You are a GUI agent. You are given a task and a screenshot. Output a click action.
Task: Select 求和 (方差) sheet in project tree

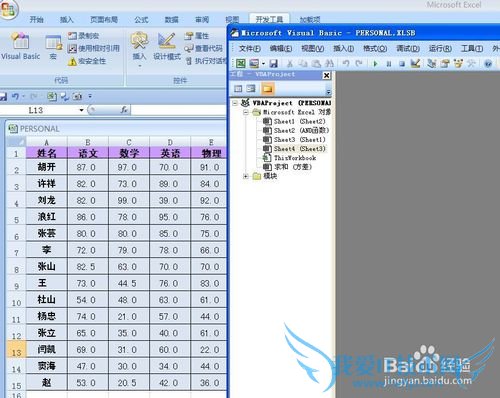(287, 167)
